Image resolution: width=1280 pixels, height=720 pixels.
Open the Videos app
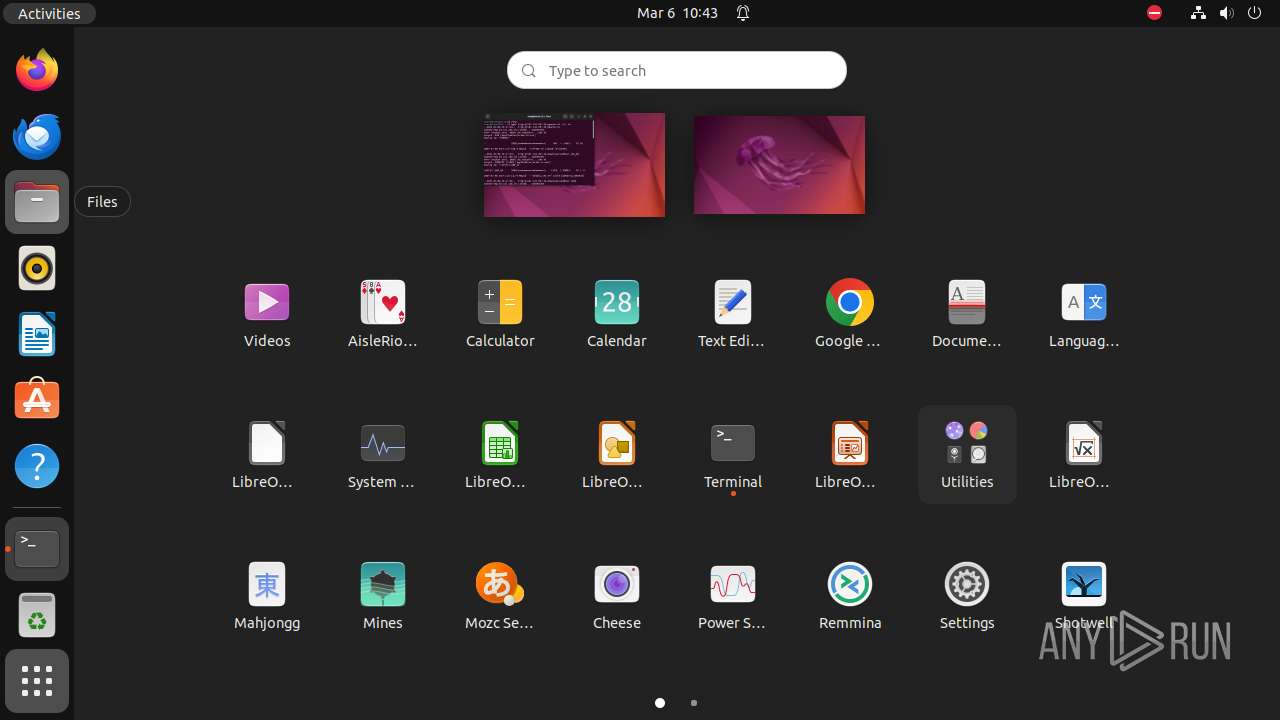(267, 314)
